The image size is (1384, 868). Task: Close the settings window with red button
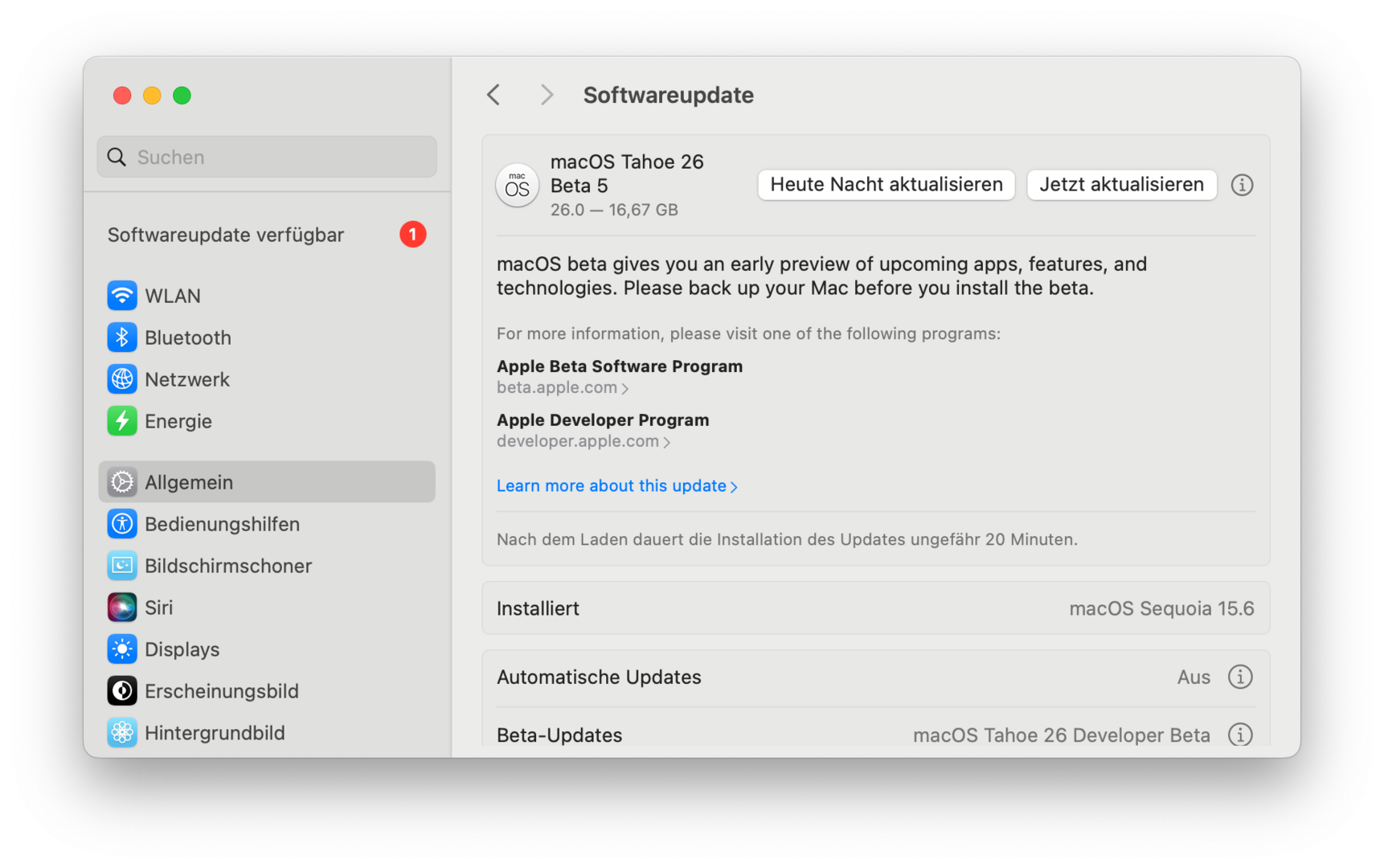point(122,96)
